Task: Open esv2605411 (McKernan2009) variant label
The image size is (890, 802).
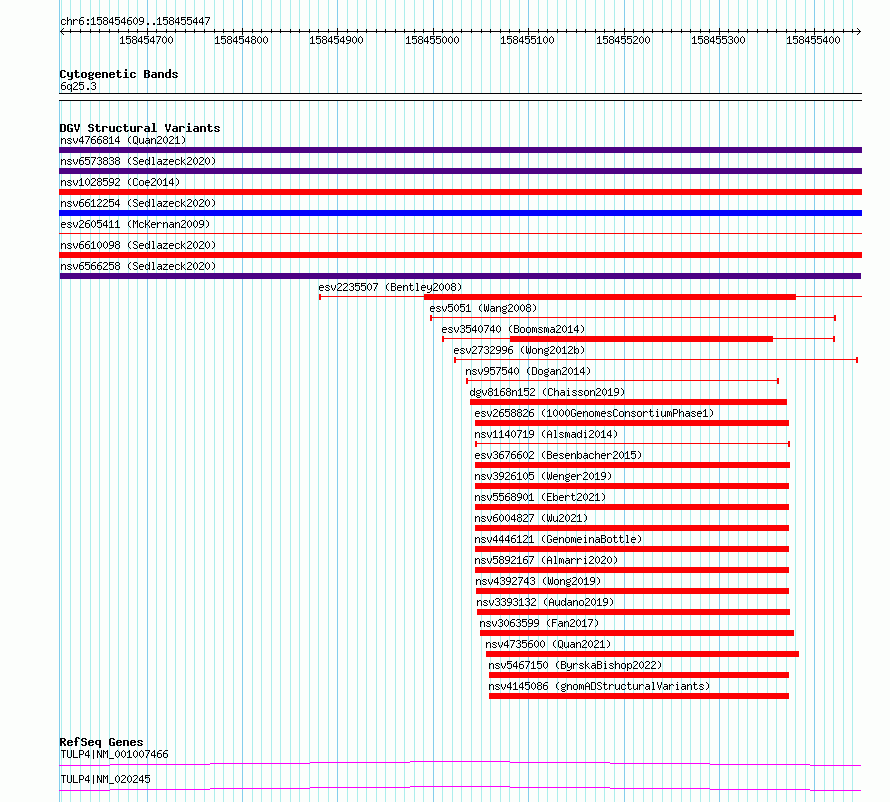Action: pos(135,224)
